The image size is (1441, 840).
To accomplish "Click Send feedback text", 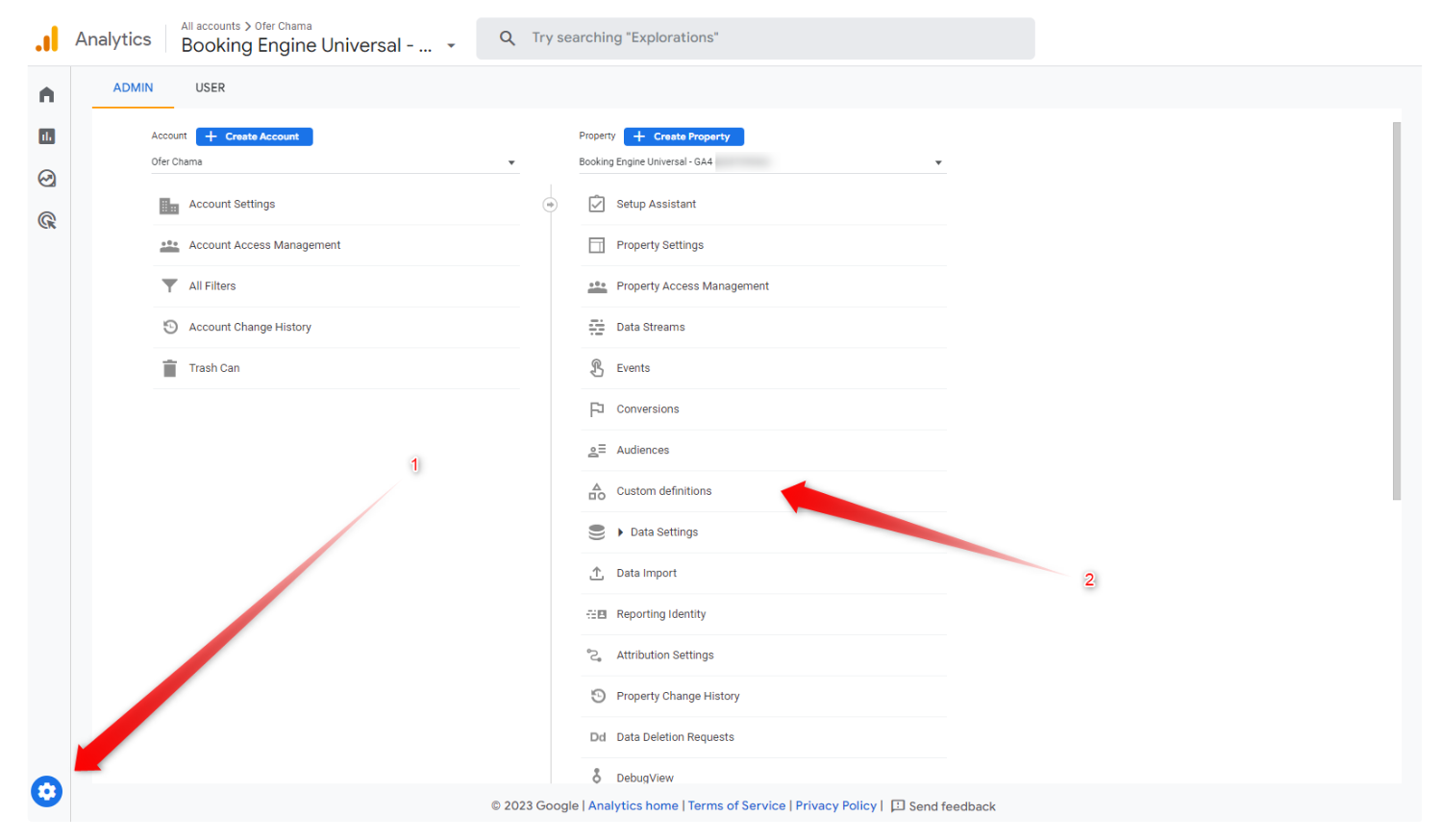I will [x=953, y=806].
